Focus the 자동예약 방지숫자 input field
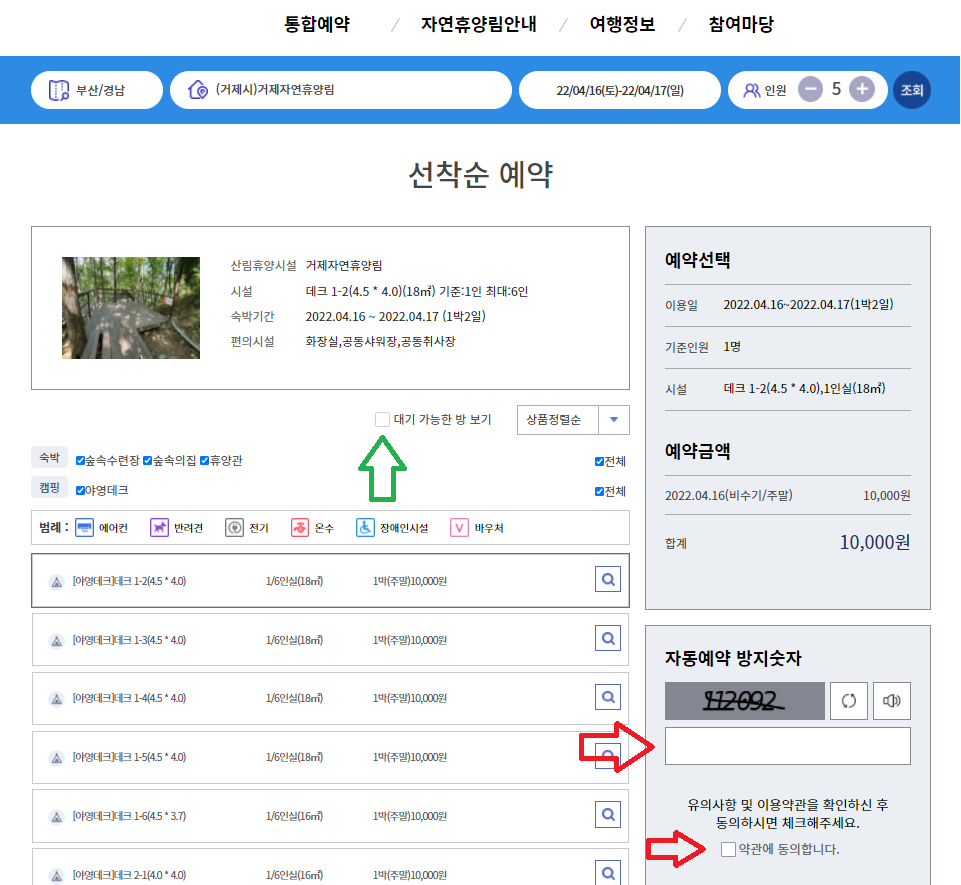Screen dimensions: 961x885 [x=788, y=746]
